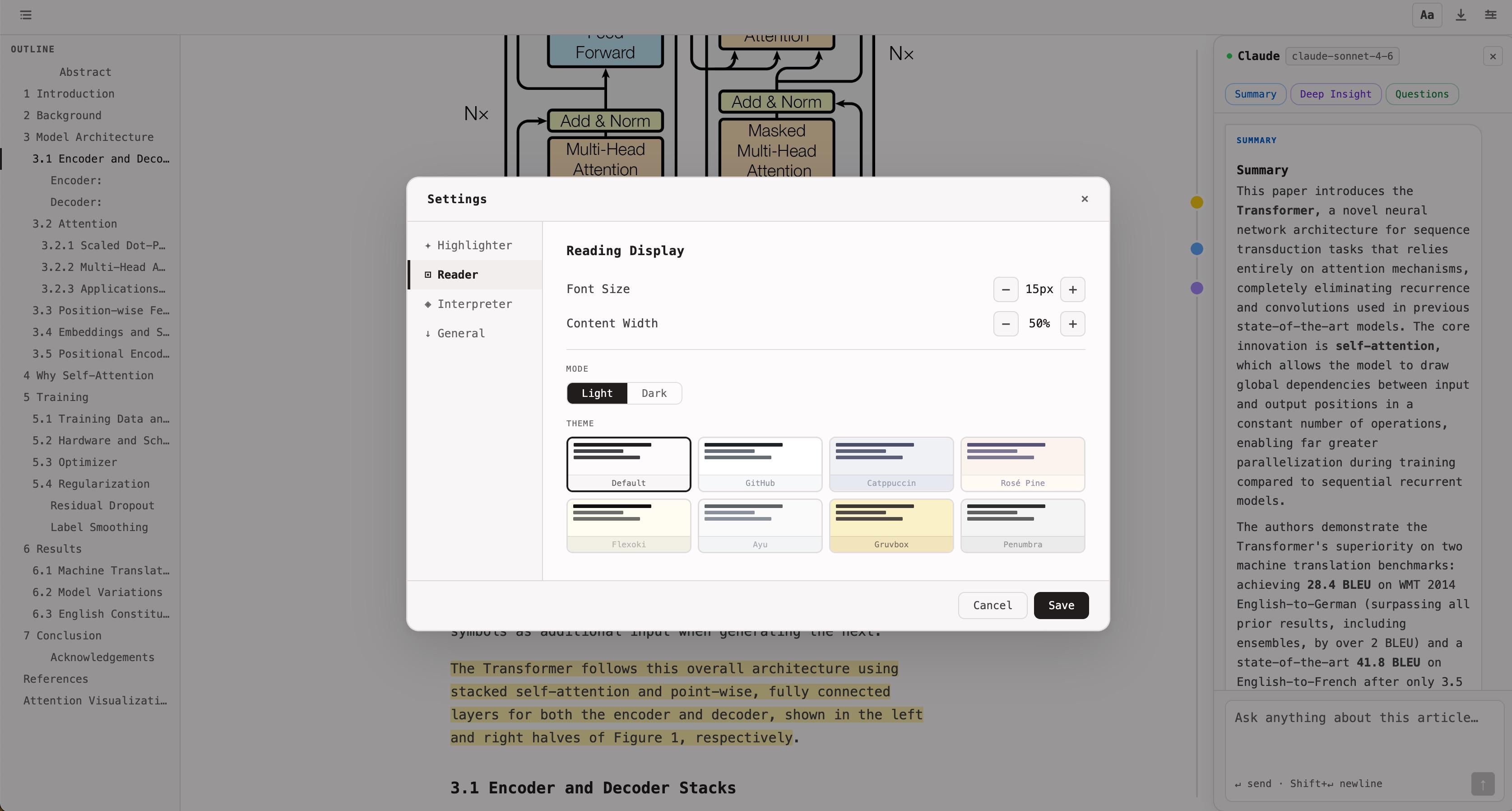
Task: Click the Summary chip in Claude panel
Action: [1255, 94]
